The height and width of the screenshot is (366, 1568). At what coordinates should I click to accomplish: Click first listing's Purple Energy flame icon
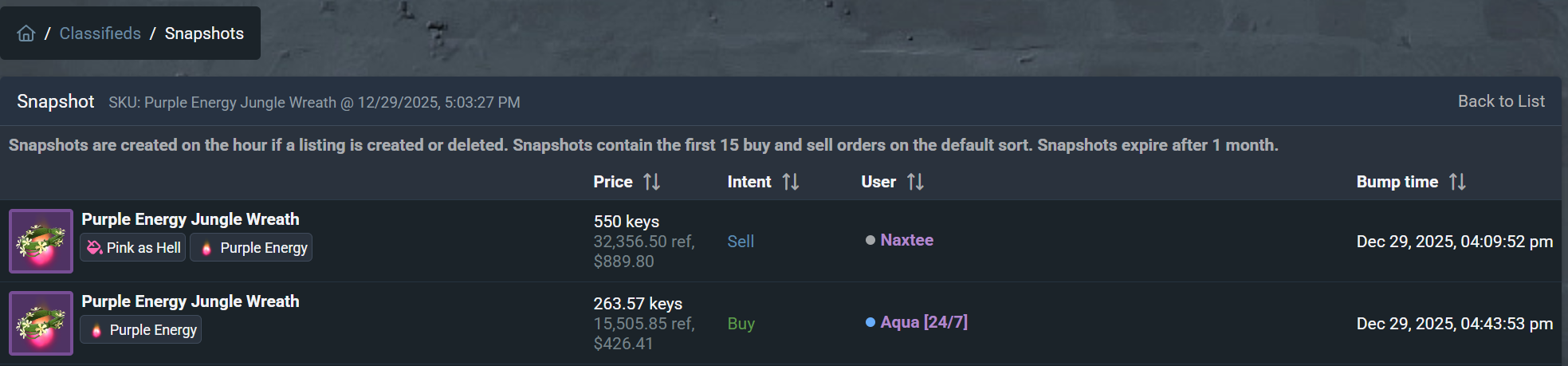point(206,248)
